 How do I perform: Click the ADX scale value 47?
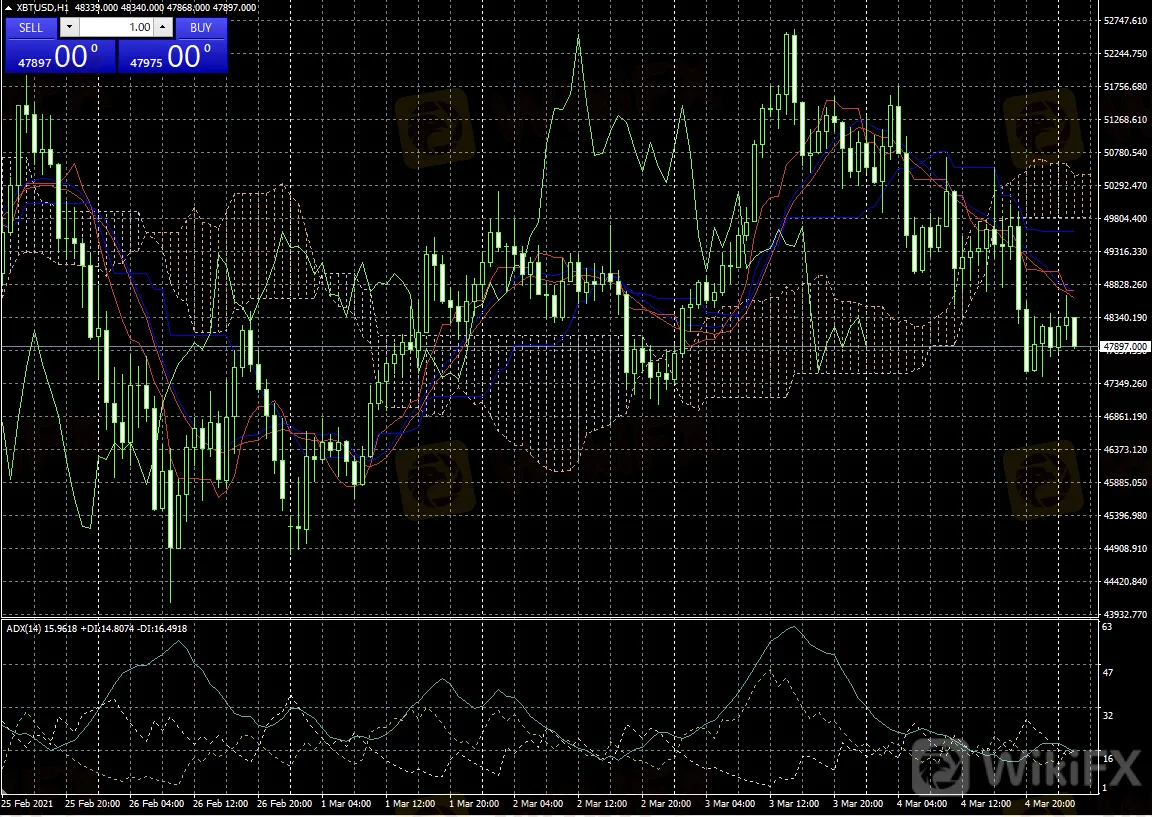pyautogui.click(x=1107, y=672)
